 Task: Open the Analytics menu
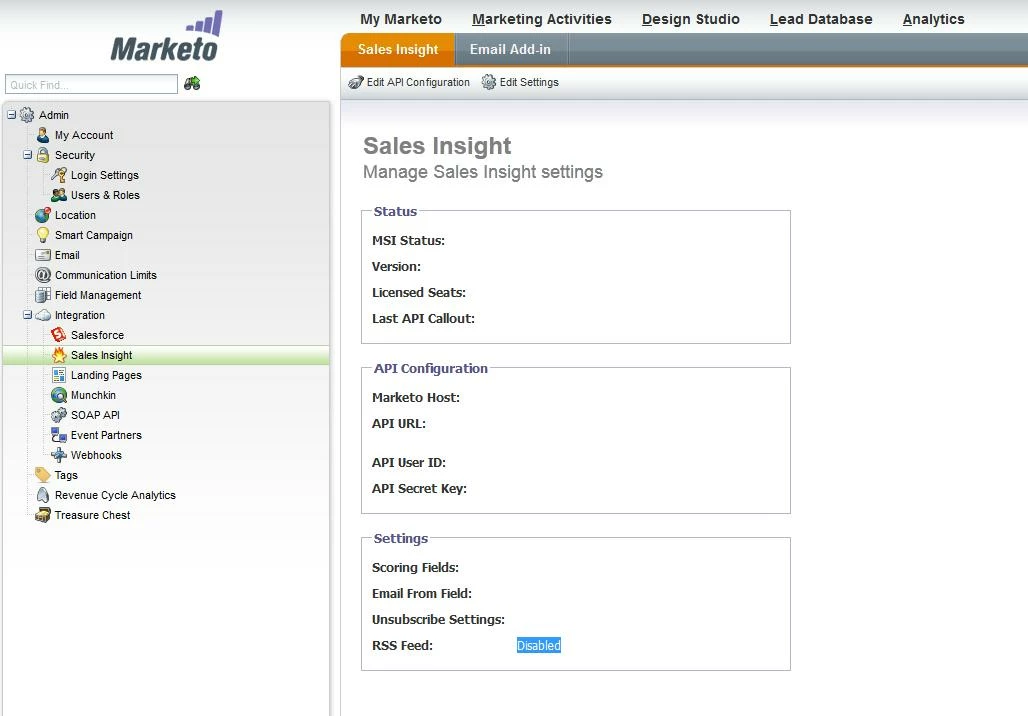[x=934, y=19]
